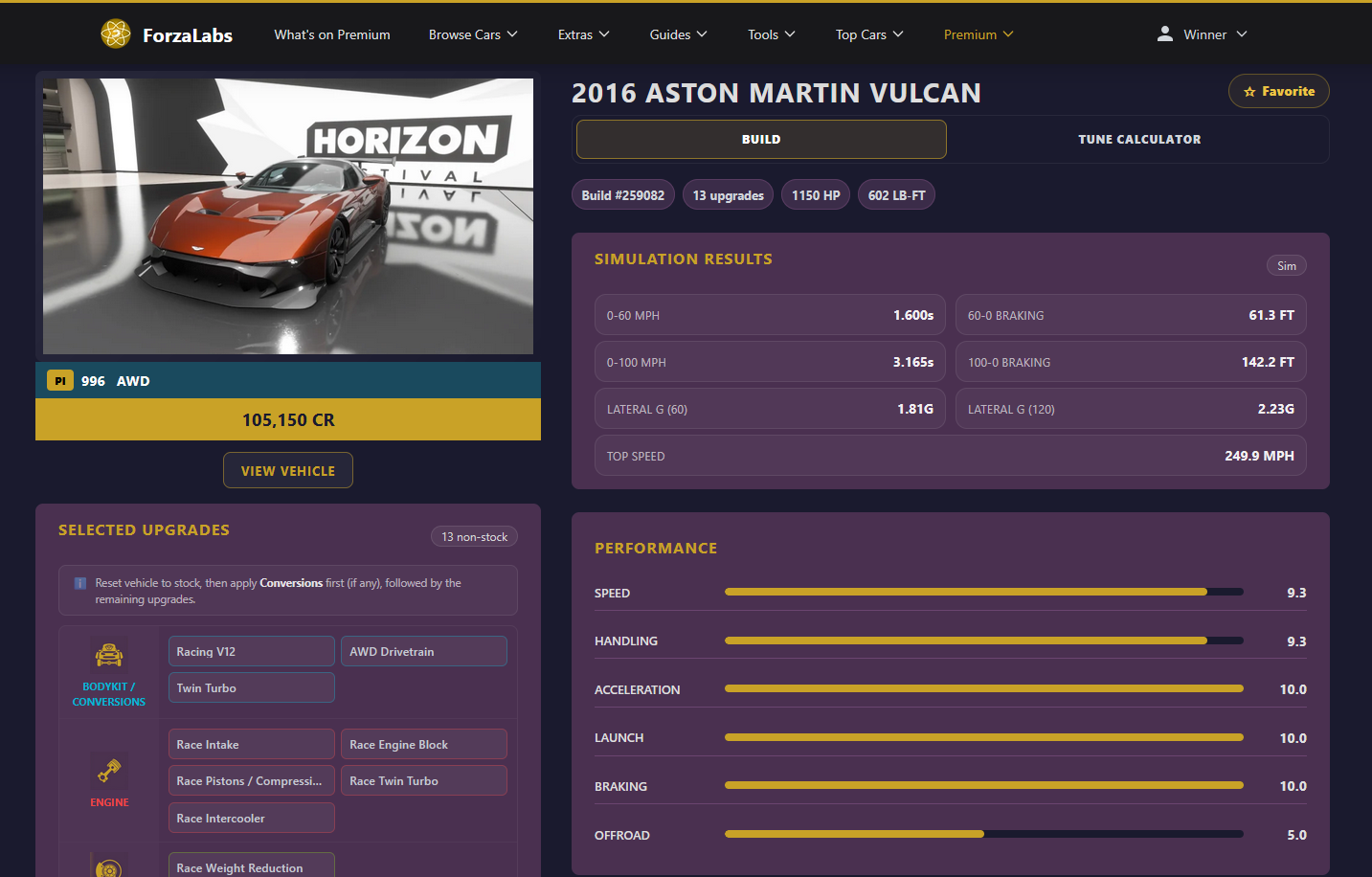Click the 13 upgrades chip
Image resolution: width=1372 pixels, height=877 pixels.
[728, 195]
